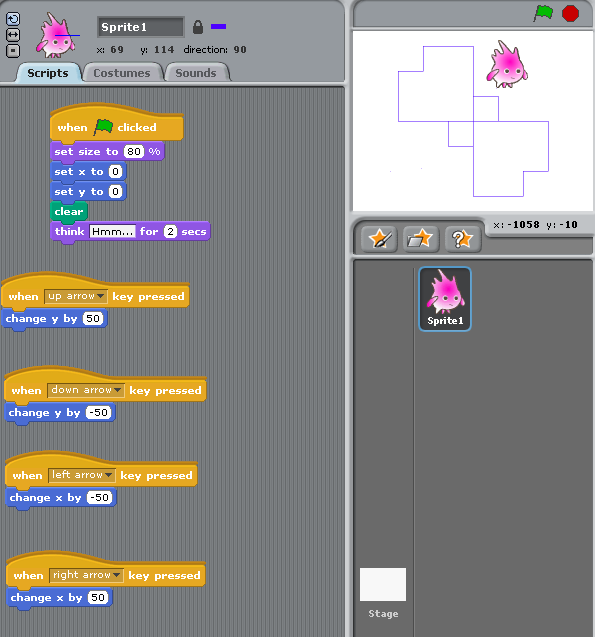Click the y: 114 position readout
This screenshot has height=637, width=595.
[x=157, y=50]
